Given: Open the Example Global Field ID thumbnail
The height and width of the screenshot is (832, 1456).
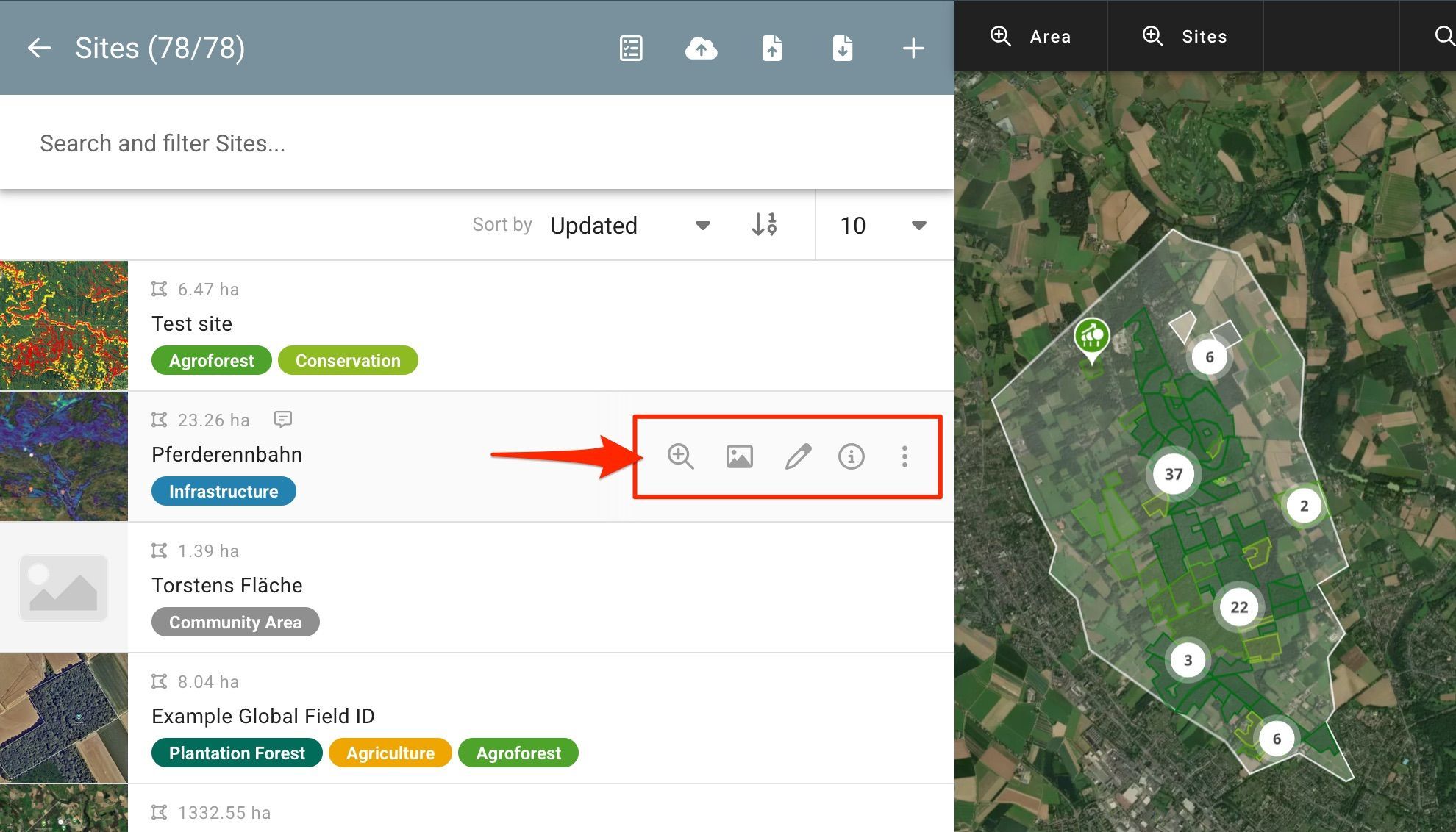Looking at the screenshot, I should pyautogui.click(x=64, y=718).
